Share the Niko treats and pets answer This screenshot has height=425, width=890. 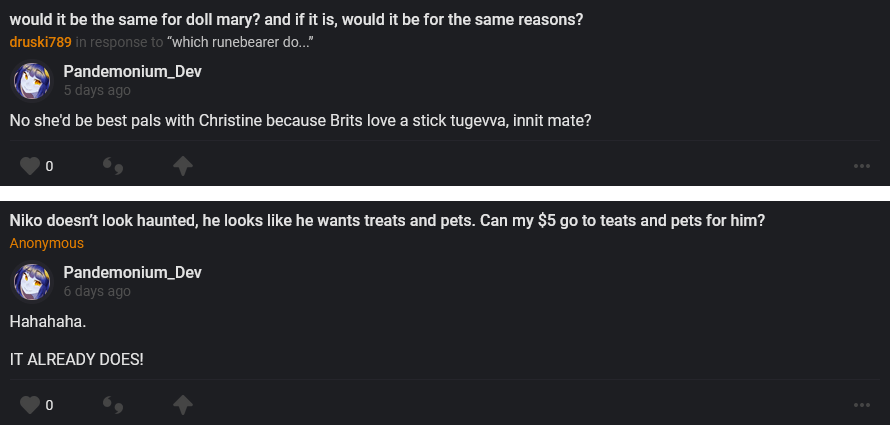click(x=183, y=405)
